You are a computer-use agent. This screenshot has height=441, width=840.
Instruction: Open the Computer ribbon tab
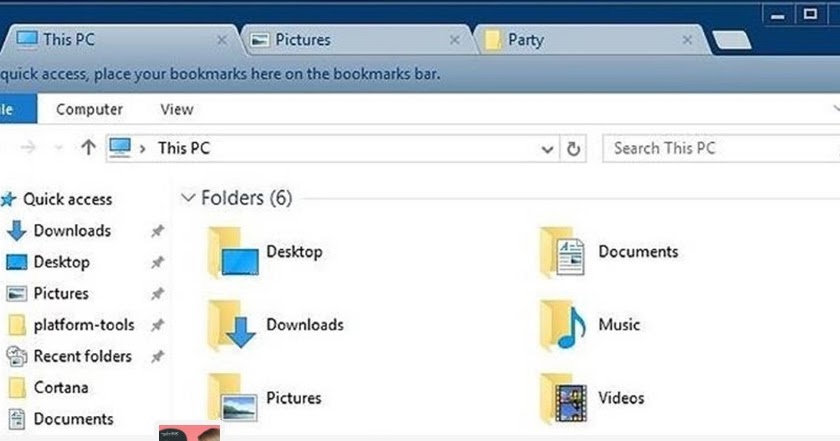coord(89,109)
